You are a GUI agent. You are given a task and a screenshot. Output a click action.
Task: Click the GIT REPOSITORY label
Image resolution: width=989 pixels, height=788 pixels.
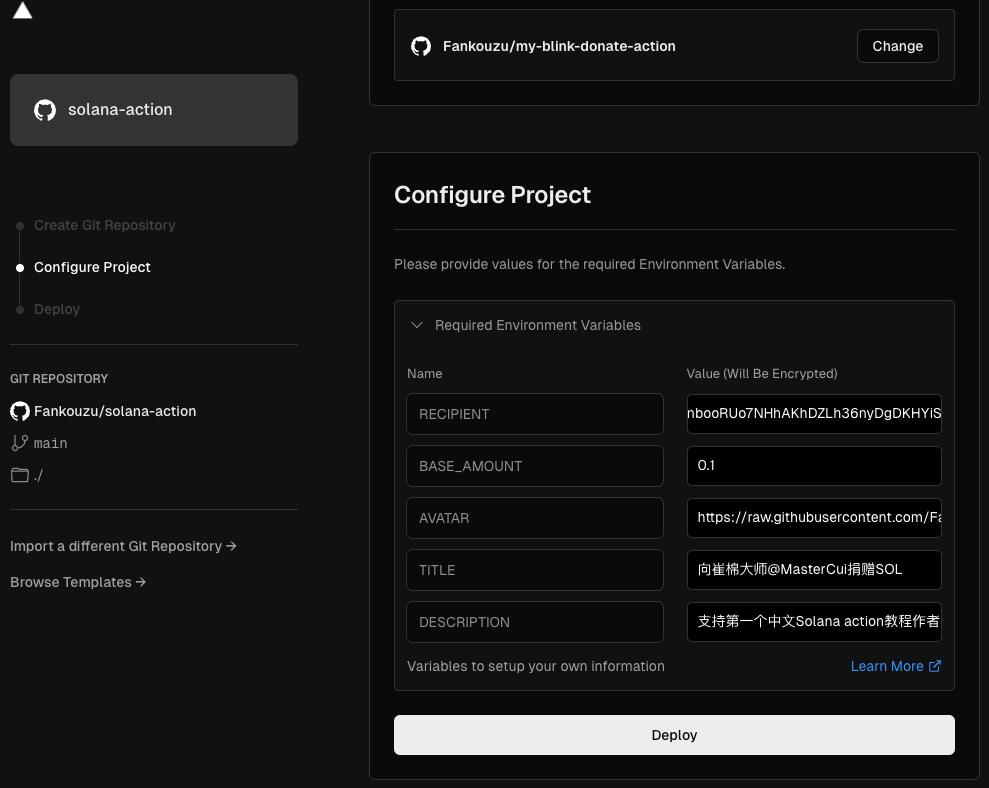[x=59, y=379]
